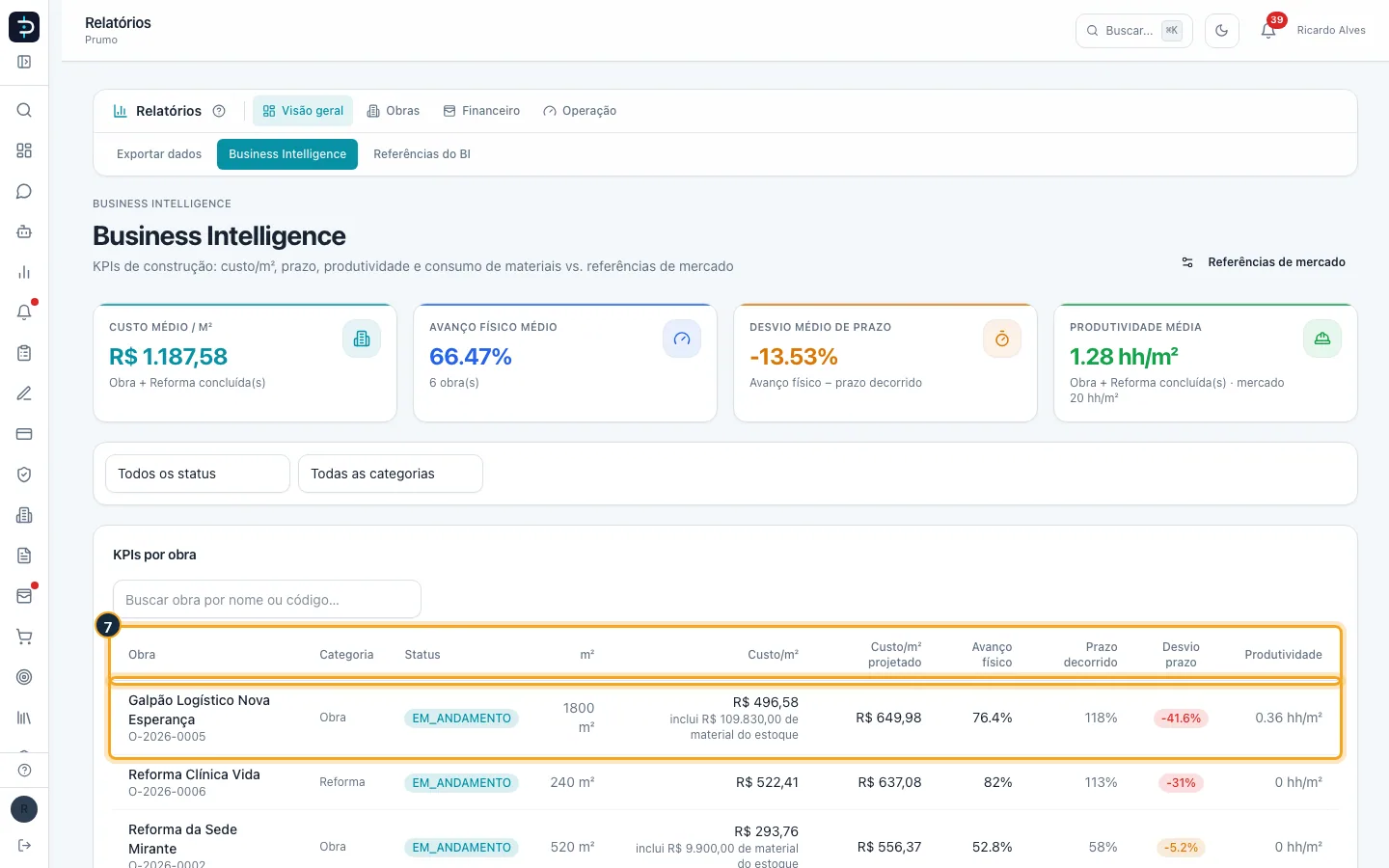Focus the Buscar obra por nome field
This screenshot has width=1389, height=868.
click(267, 600)
